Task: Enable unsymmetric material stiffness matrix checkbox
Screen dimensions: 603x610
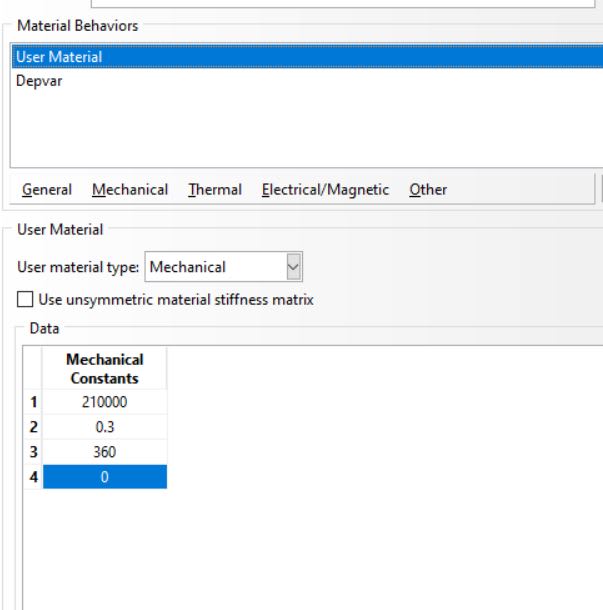Action: click(x=25, y=300)
